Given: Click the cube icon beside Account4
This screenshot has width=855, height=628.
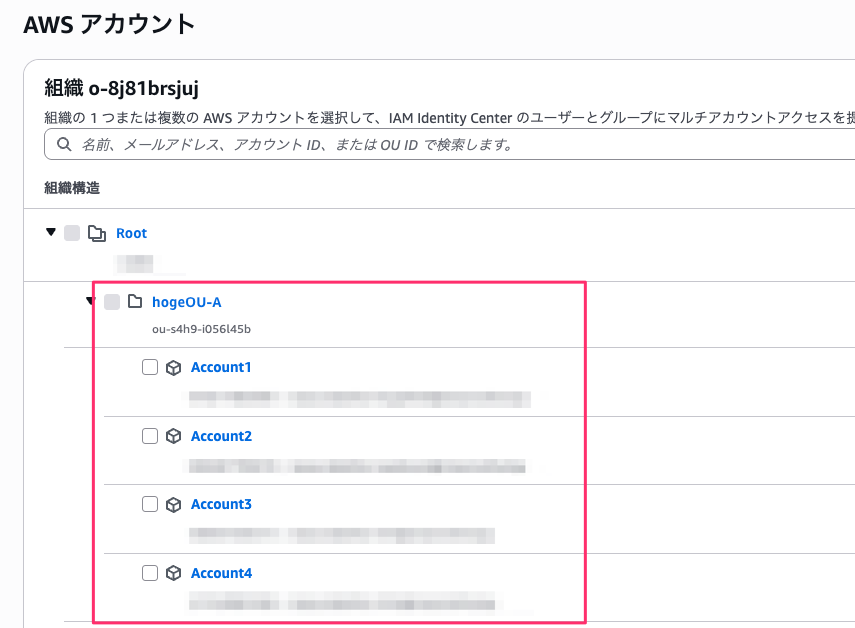Looking at the screenshot, I should (173, 573).
